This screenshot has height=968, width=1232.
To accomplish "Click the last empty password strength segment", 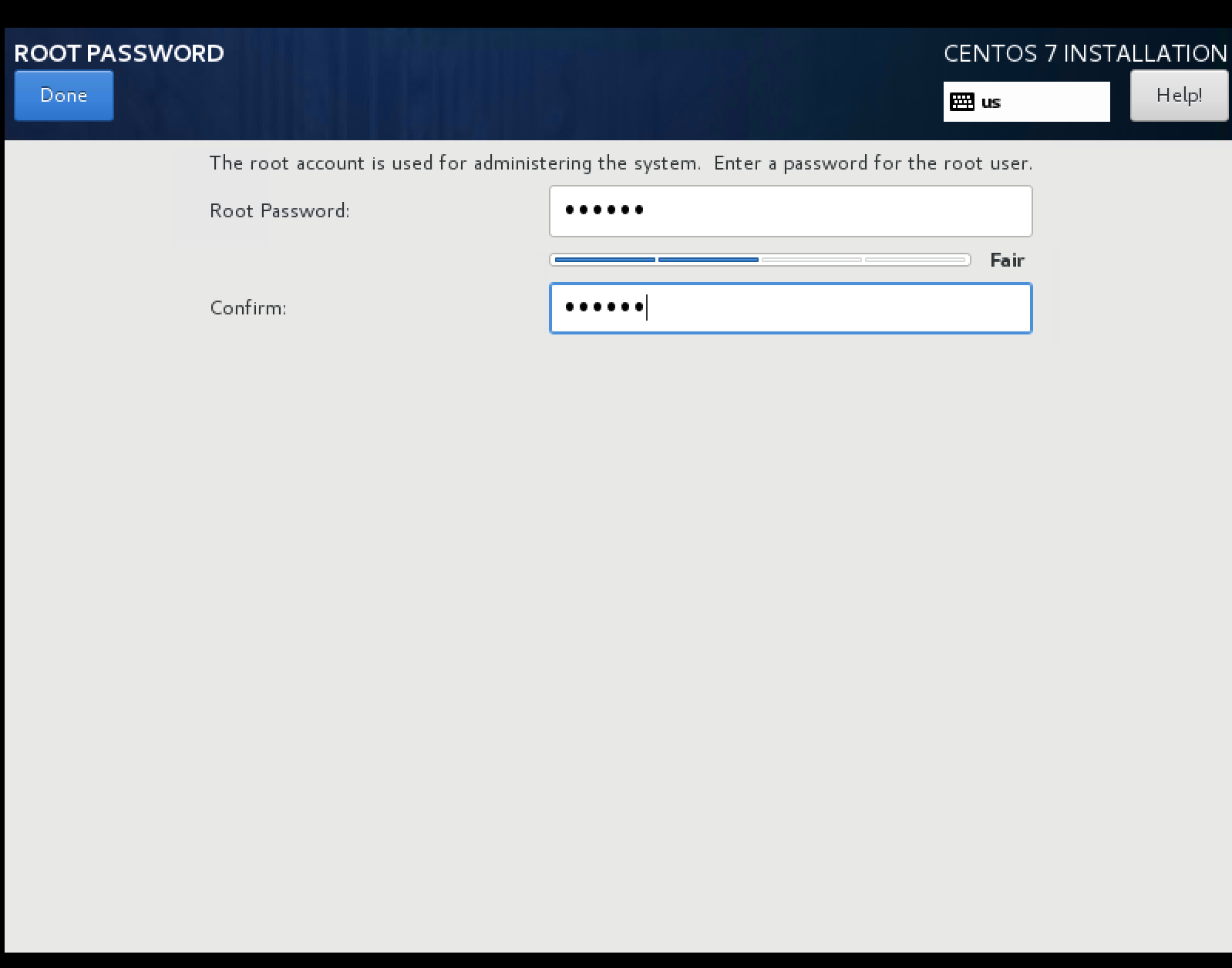I will click(915, 260).
